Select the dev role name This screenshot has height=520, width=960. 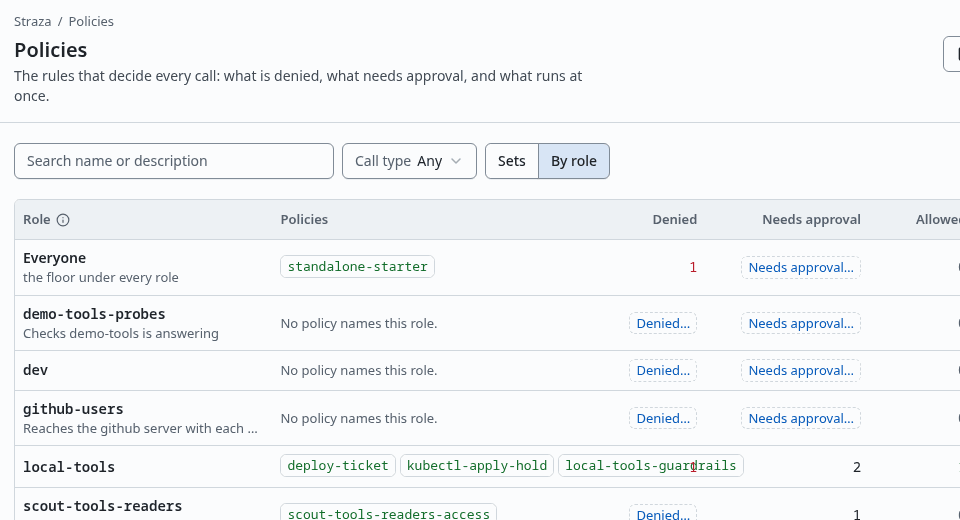[x=36, y=370]
